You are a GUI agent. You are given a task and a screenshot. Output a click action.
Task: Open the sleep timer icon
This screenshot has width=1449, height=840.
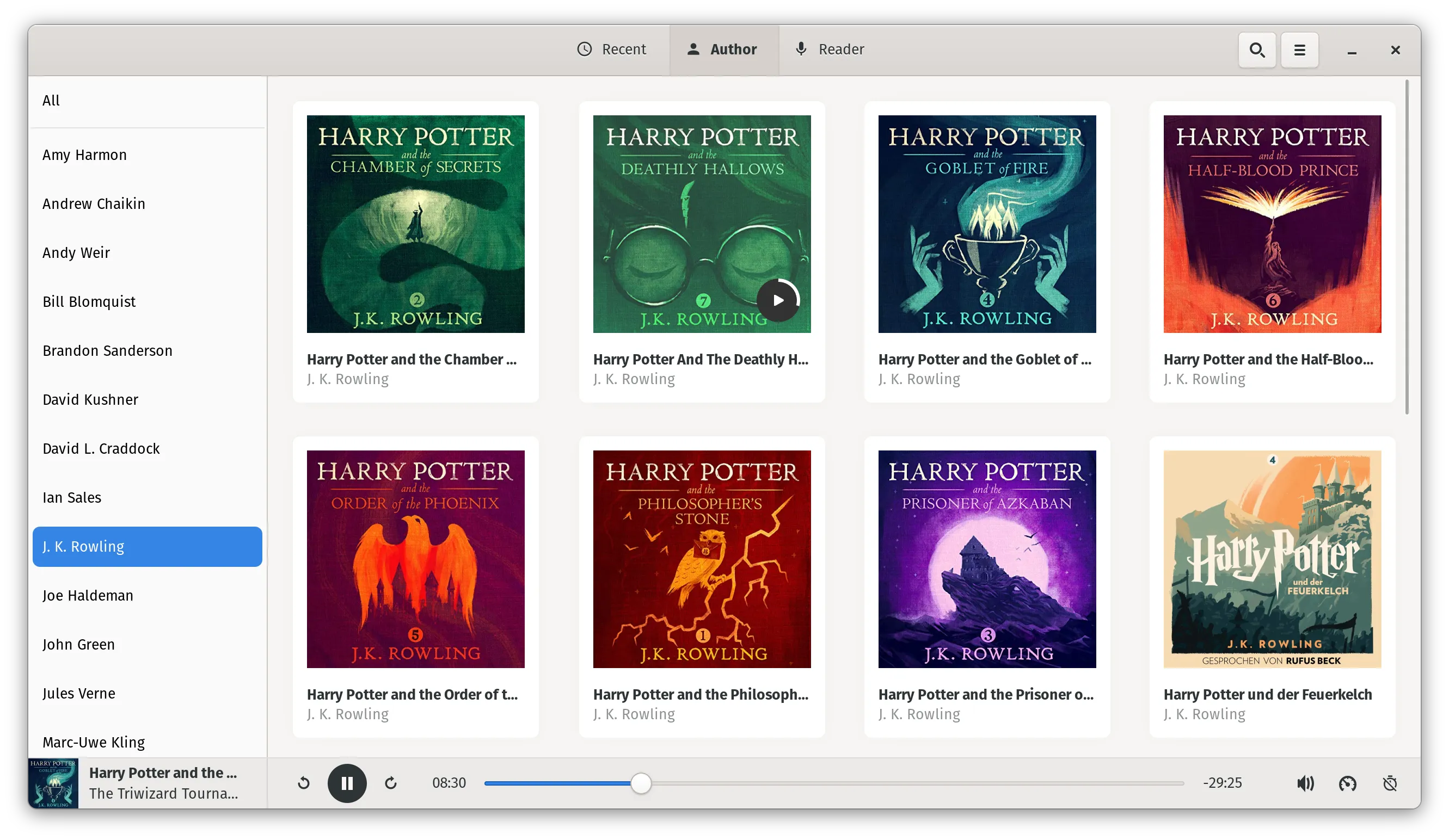pos(1390,783)
